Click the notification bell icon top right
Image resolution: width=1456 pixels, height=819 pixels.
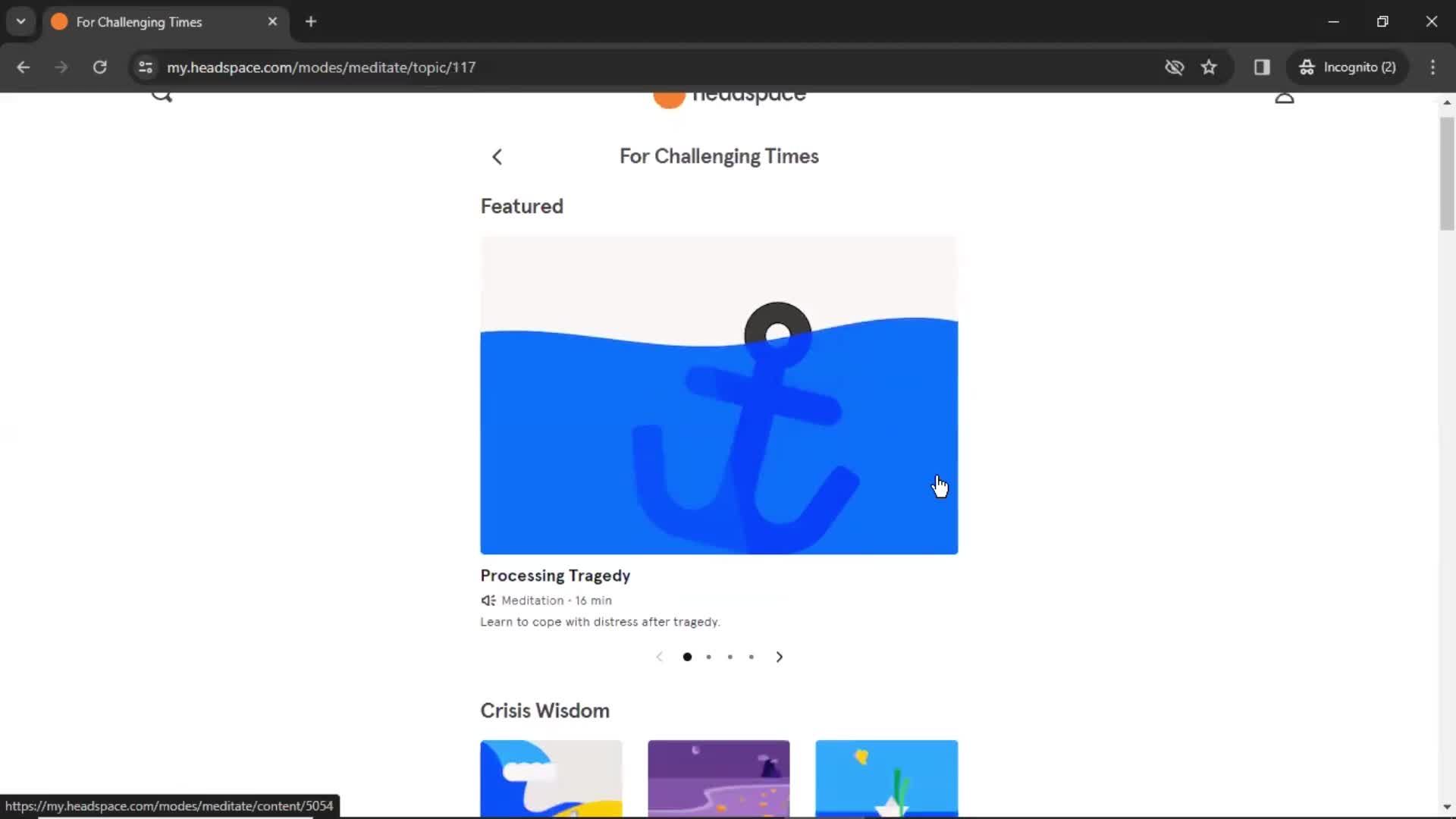tap(1285, 95)
